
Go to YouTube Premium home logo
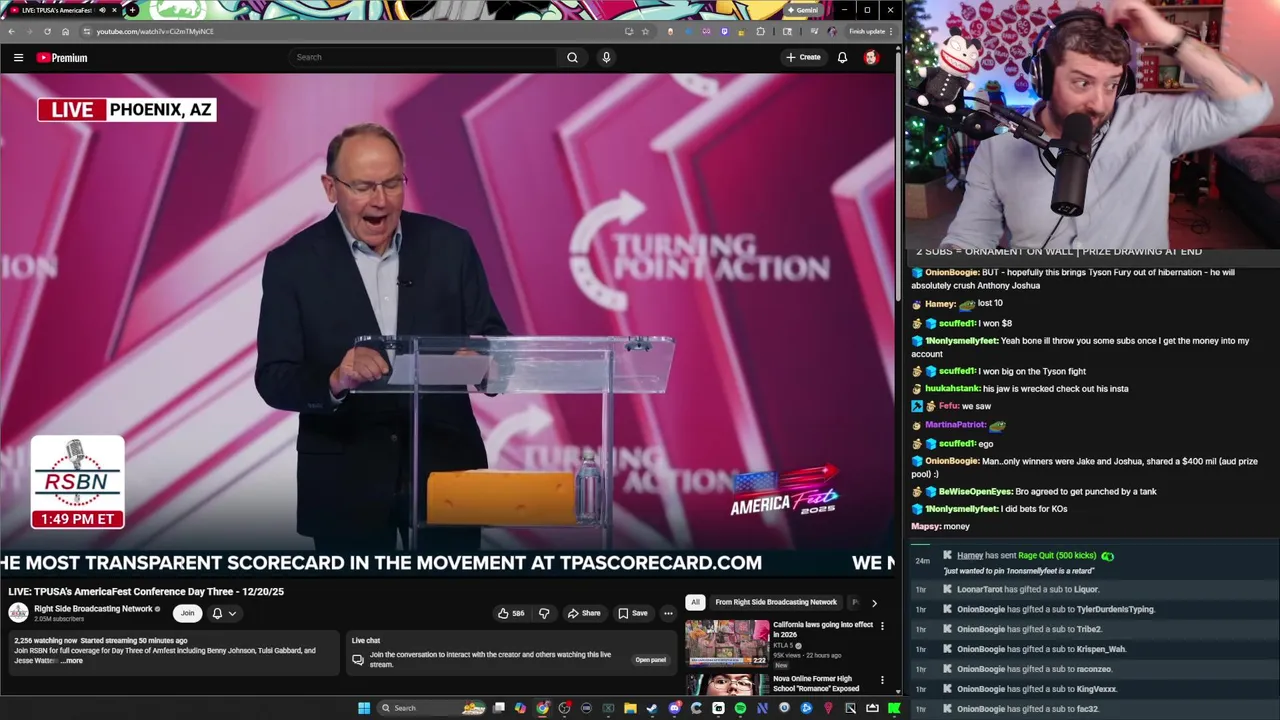62,58
